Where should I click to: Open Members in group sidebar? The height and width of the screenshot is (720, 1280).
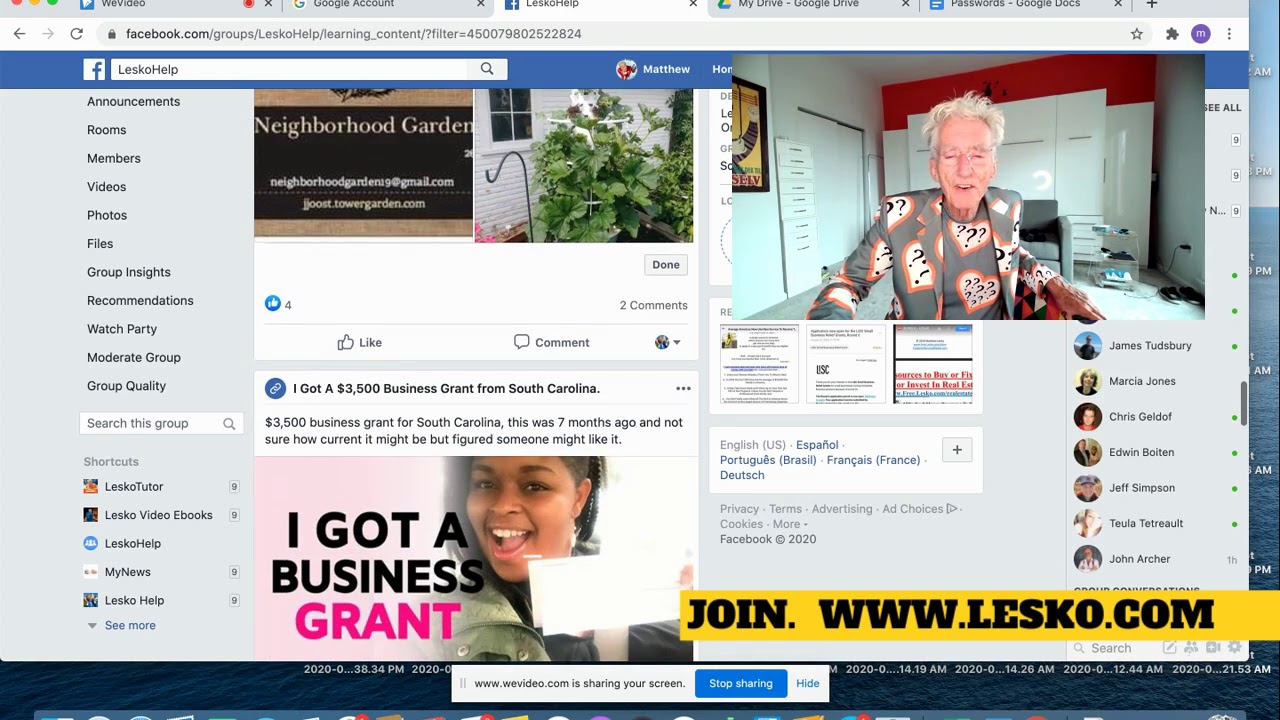point(114,159)
